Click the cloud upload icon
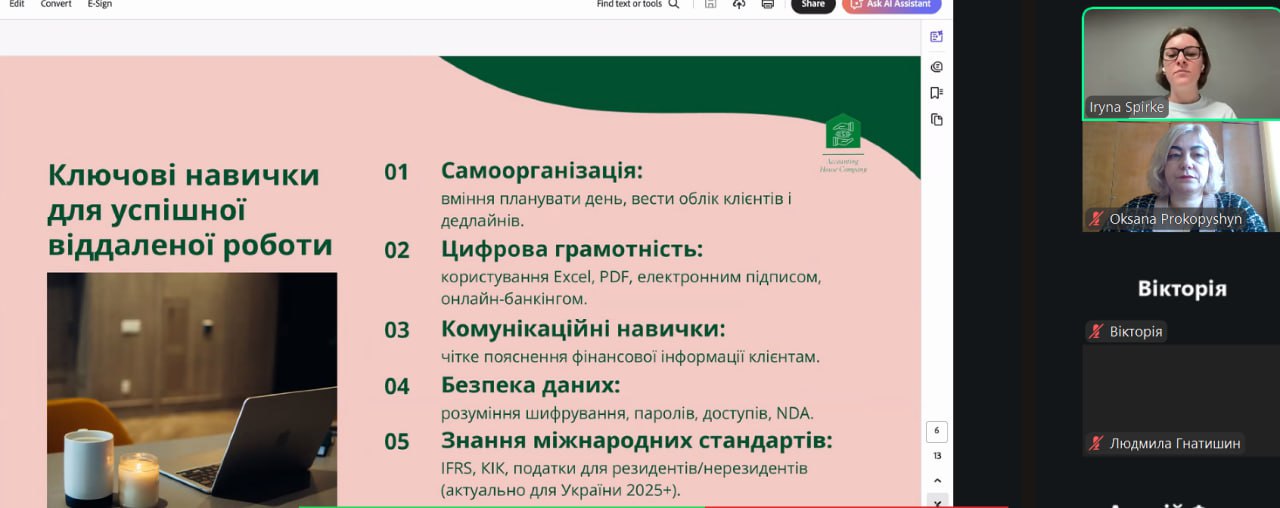This screenshot has height=508, width=1280. click(x=739, y=4)
